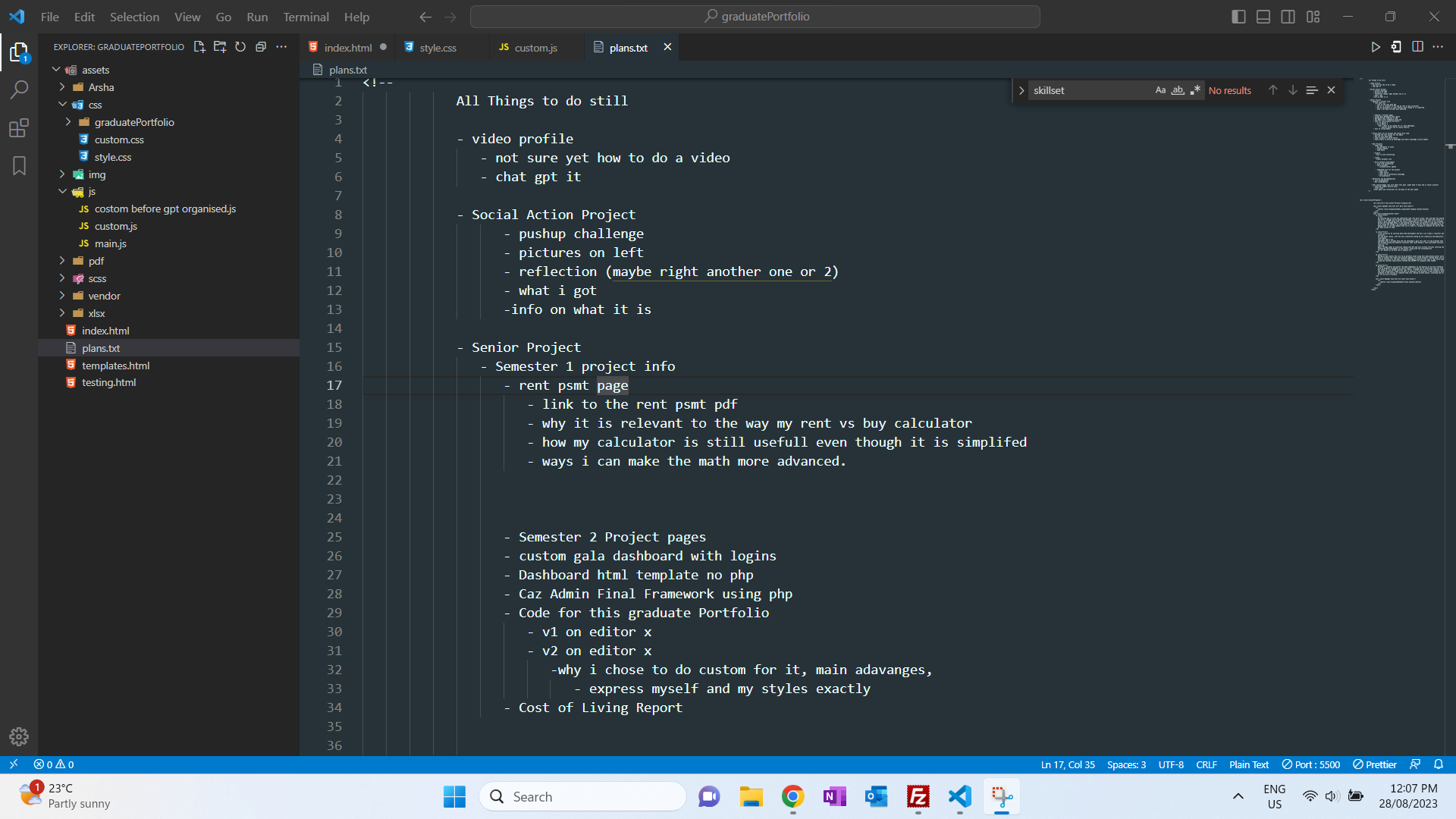
Task: Close the plans.txt tab
Action: point(667,47)
